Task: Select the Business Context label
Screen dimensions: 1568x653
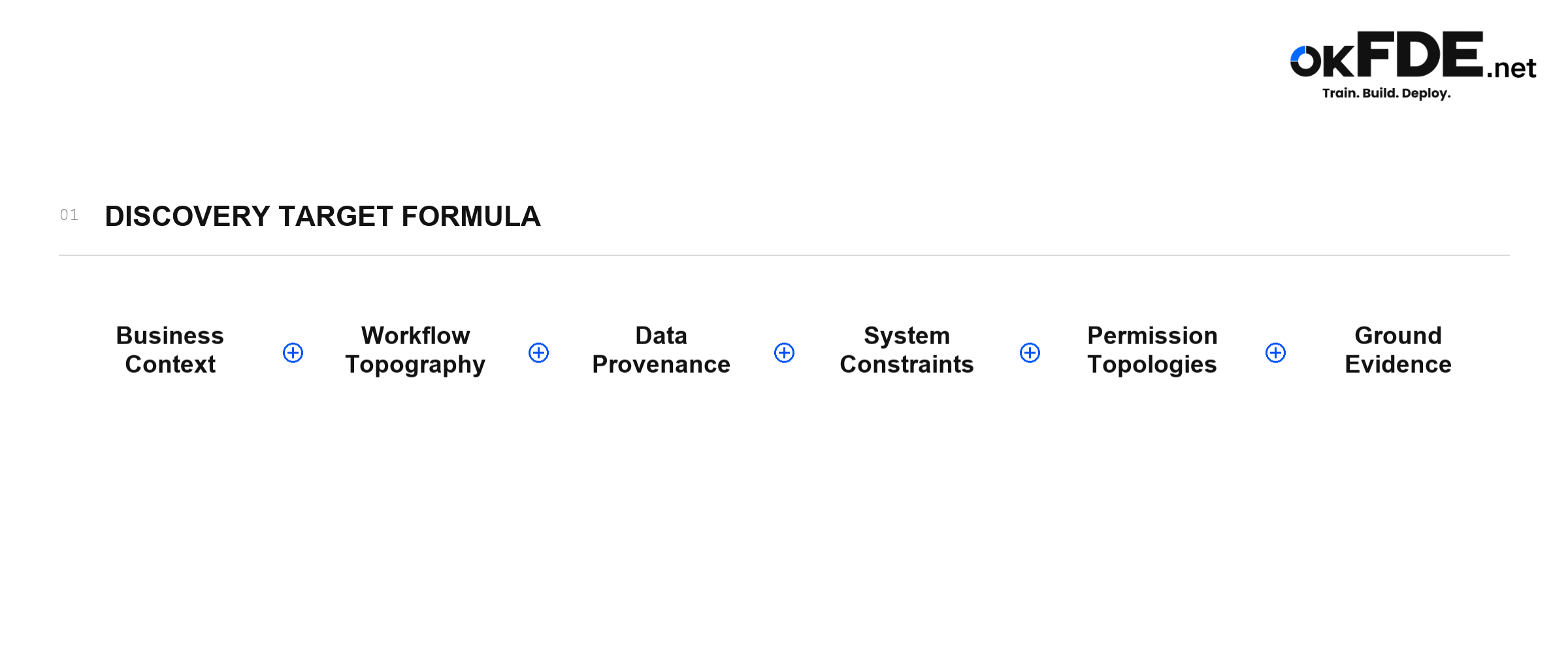Action: pos(170,350)
